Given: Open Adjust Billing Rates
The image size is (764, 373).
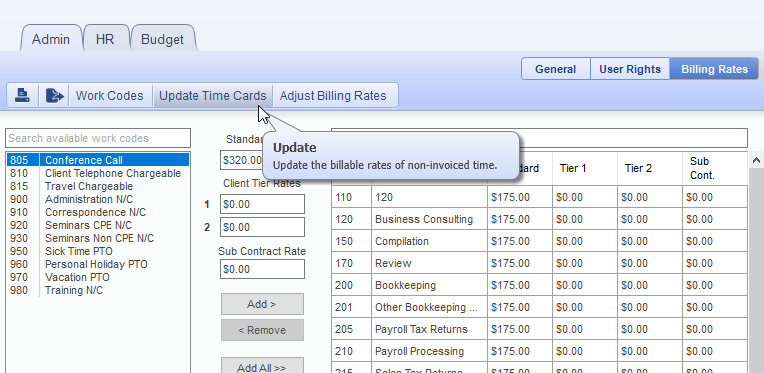Looking at the screenshot, I should (x=333, y=95).
